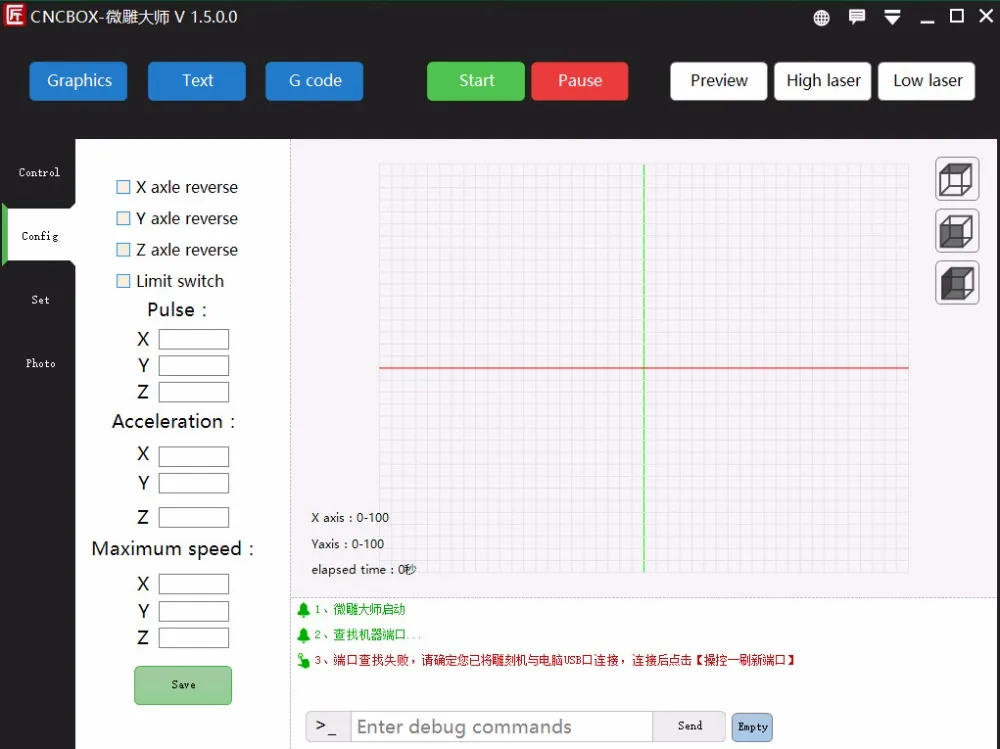Screen dimensions: 1000x749
Task: Turn on High laser
Action: tap(823, 81)
